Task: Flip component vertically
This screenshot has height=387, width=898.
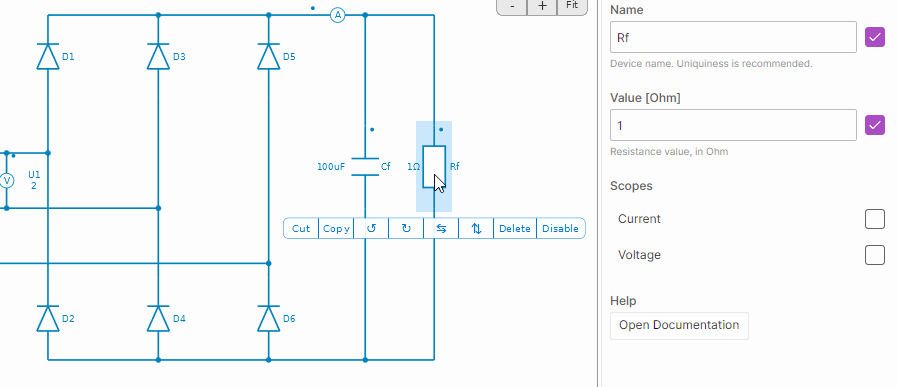Action: (x=476, y=228)
